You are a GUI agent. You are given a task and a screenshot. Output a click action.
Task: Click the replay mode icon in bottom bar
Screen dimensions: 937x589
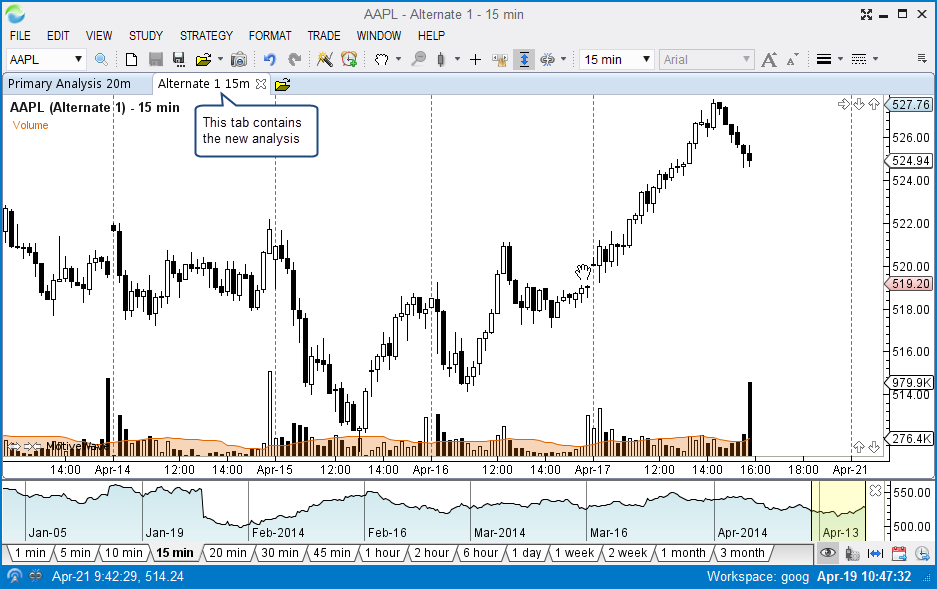click(x=852, y=553)
